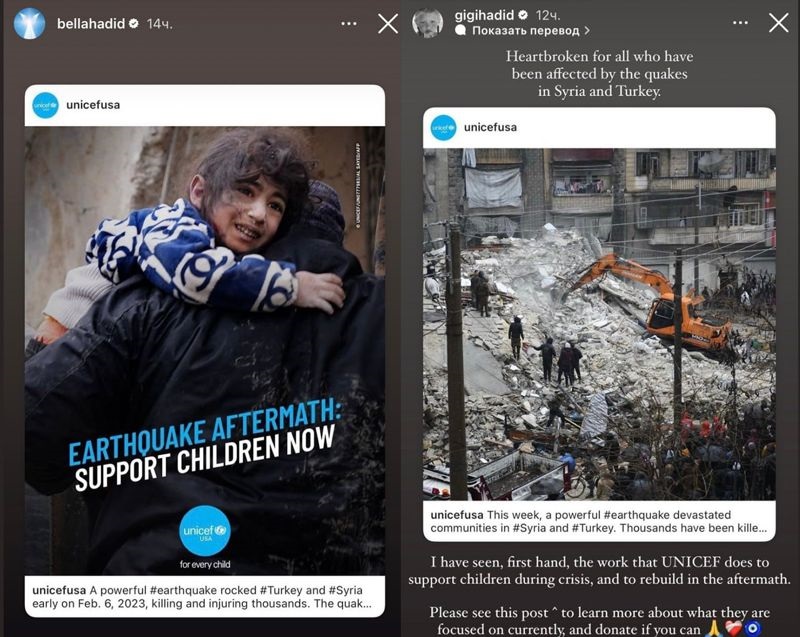
Task: Click the 'Показать перевод' translation link
Action: [x=526, y=31]
